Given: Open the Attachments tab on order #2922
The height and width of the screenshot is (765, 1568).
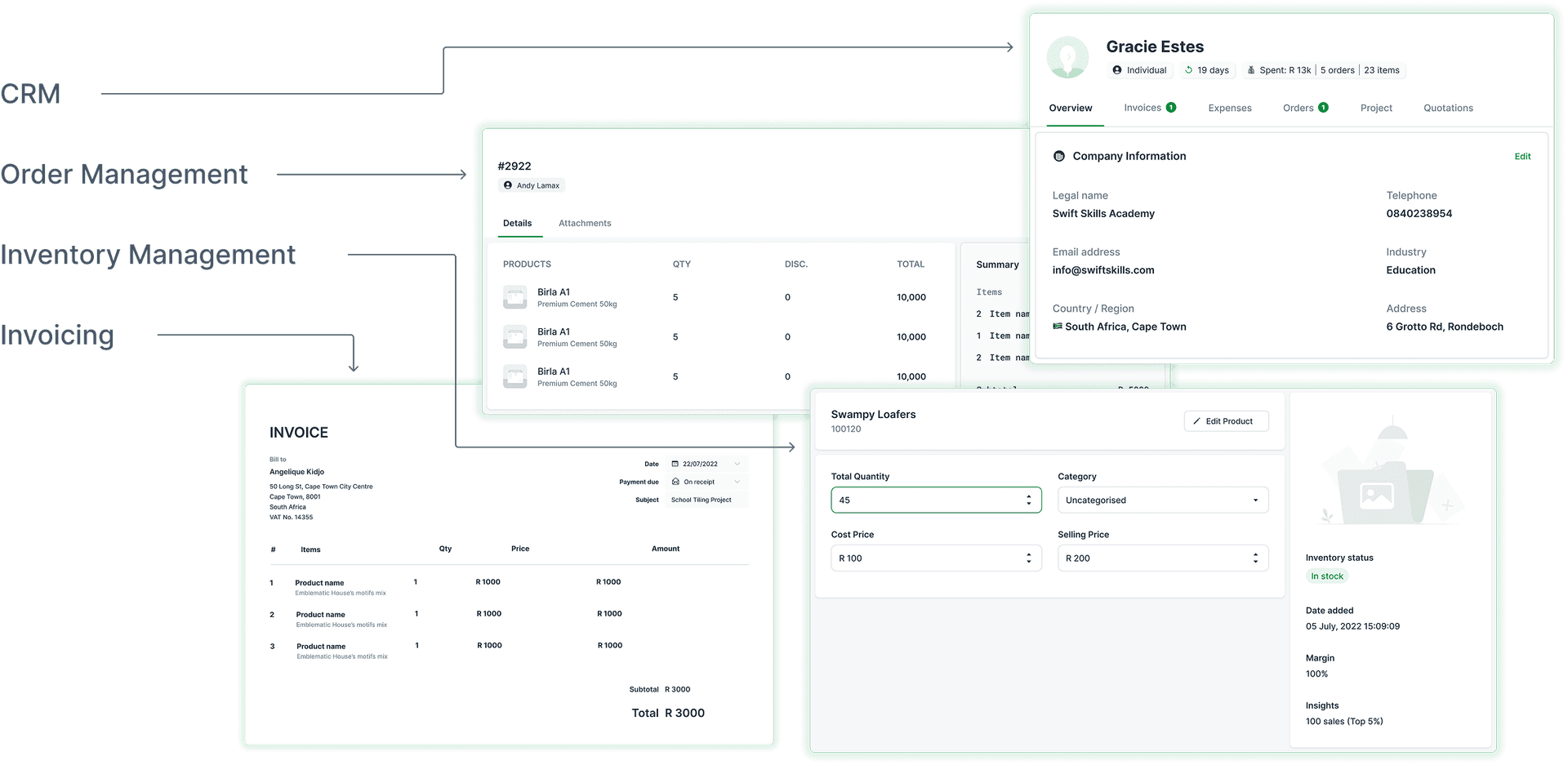Looking at the screenshot, I should coord(585,223).
